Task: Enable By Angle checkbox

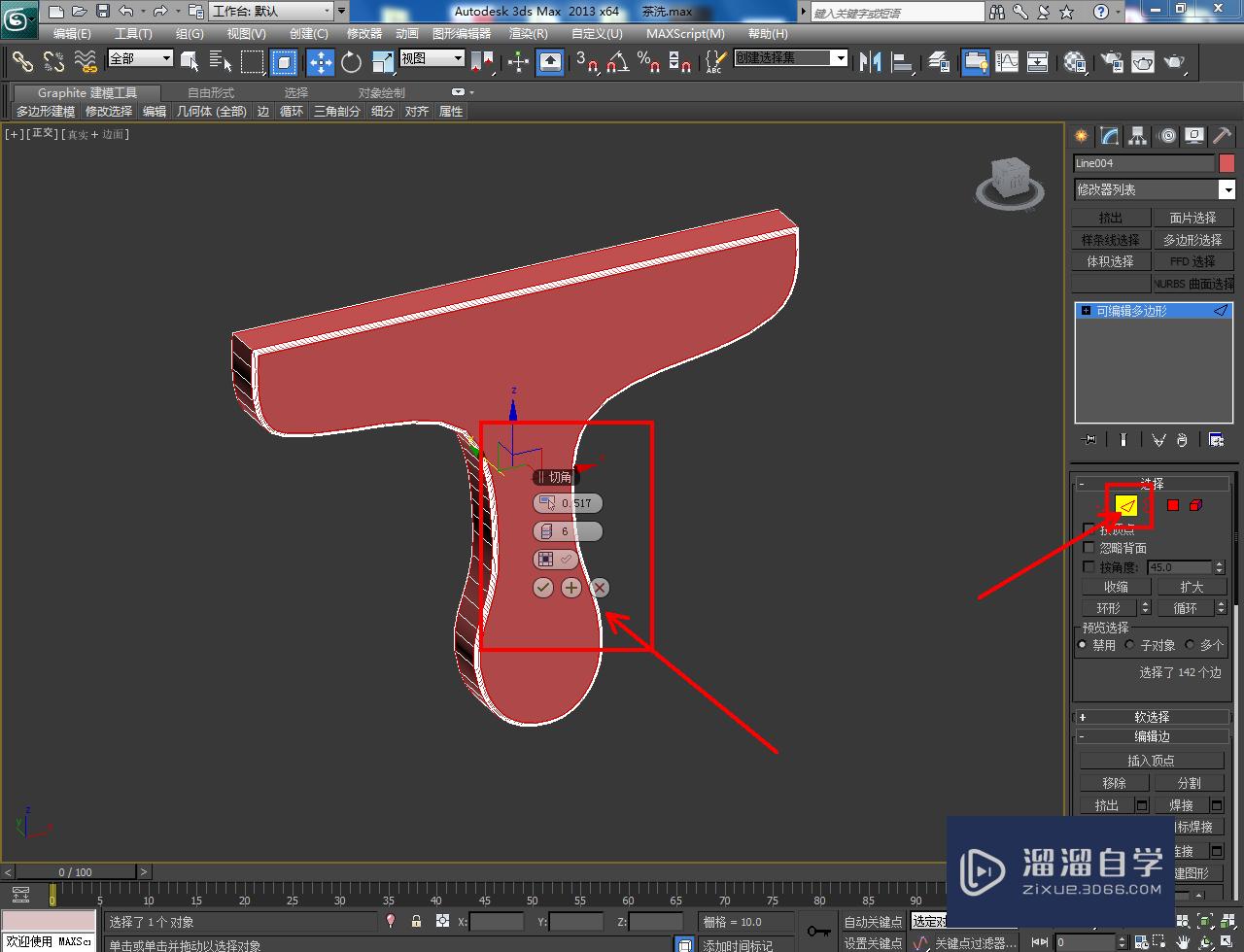Action: pyautogui.click(x=1088, y=566)
